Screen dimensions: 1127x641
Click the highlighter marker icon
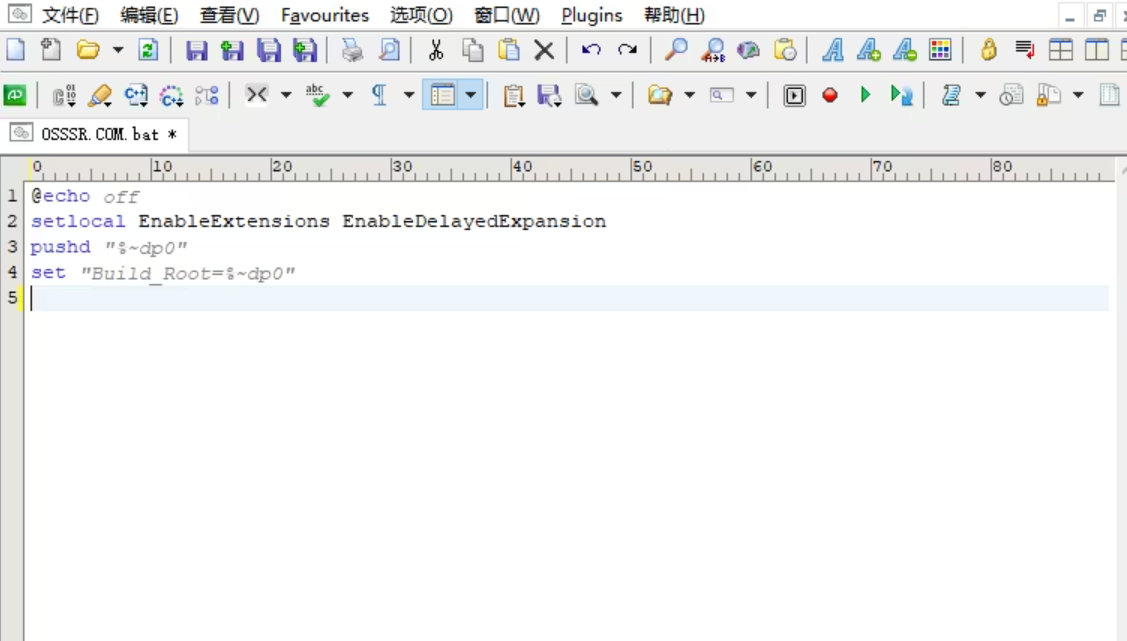point(100,96)
